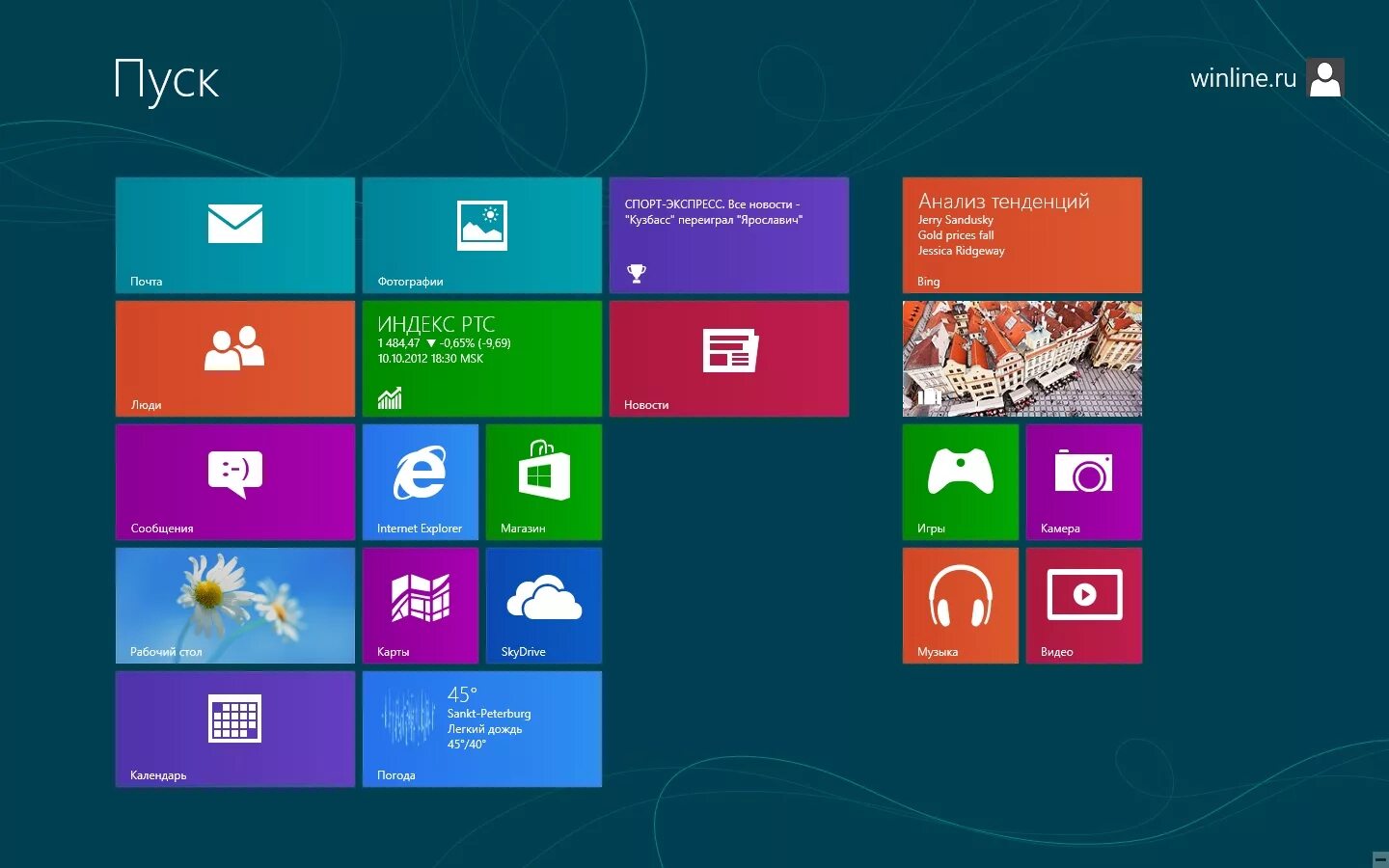The width and height of the screenshot is (1389, 868).
Task: Open the Погода weather tile
Action: click(x=482, y=729)
